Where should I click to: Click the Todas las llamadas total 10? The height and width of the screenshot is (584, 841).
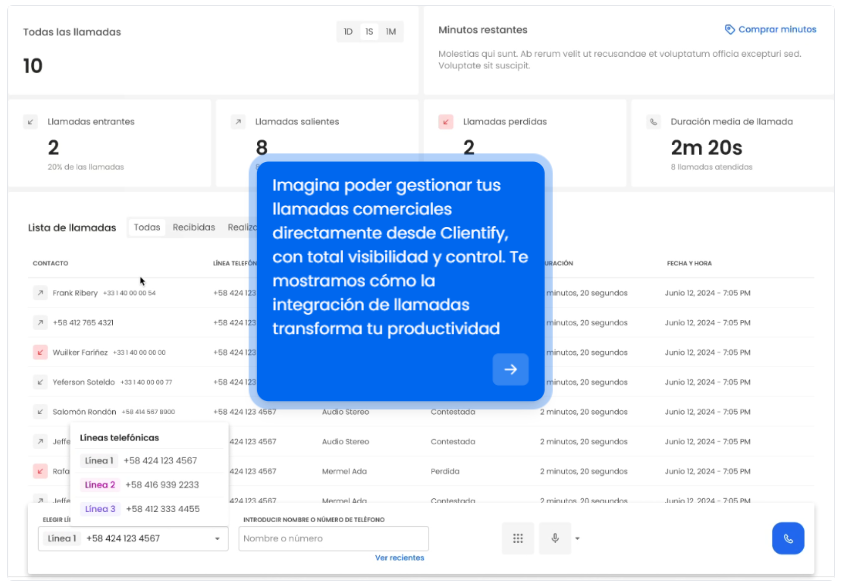pyautogui.click(x=33, y=66)
